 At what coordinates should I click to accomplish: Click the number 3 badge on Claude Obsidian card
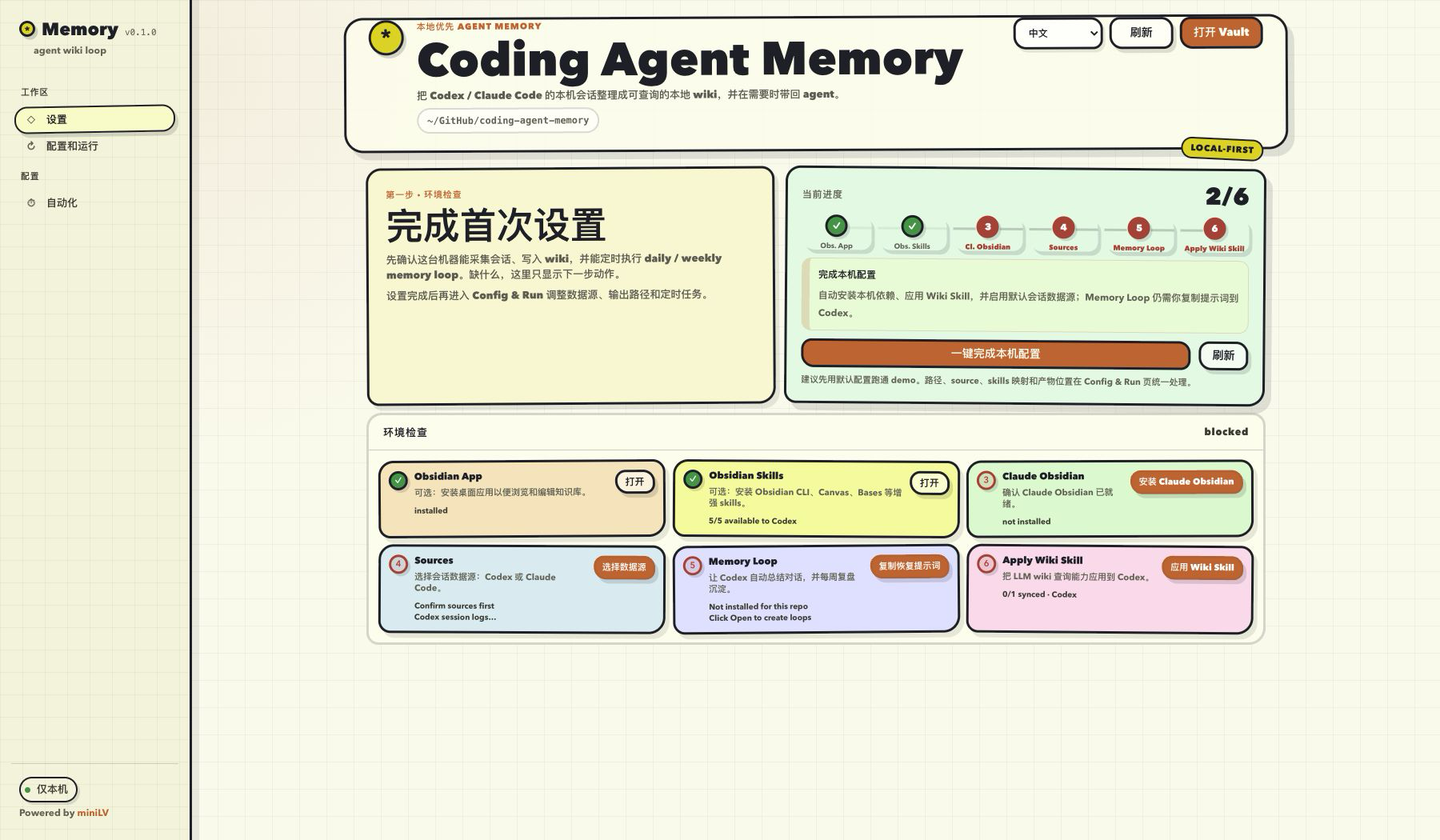pos(986,480)
